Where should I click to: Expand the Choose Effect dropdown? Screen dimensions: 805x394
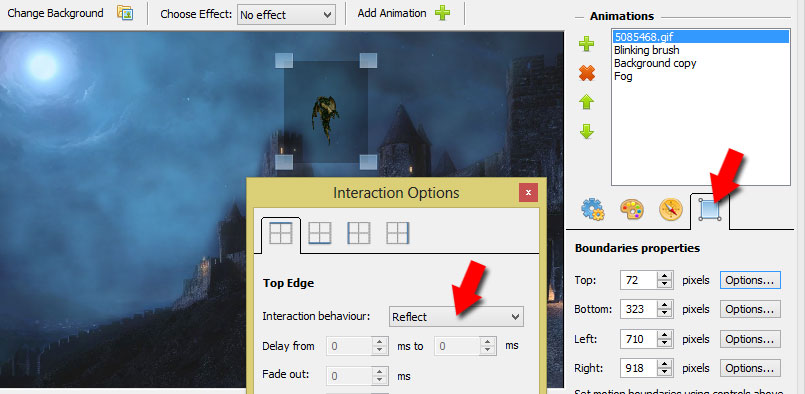[x=286, y=15]
